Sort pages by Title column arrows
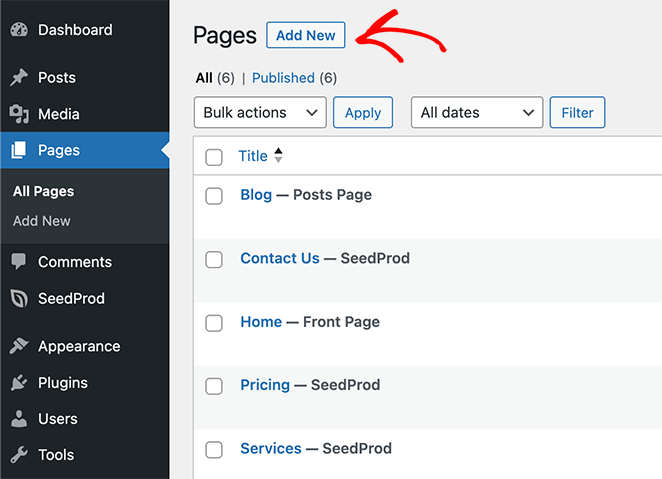This screenshot has height=479, width=662. coord(278,156)
